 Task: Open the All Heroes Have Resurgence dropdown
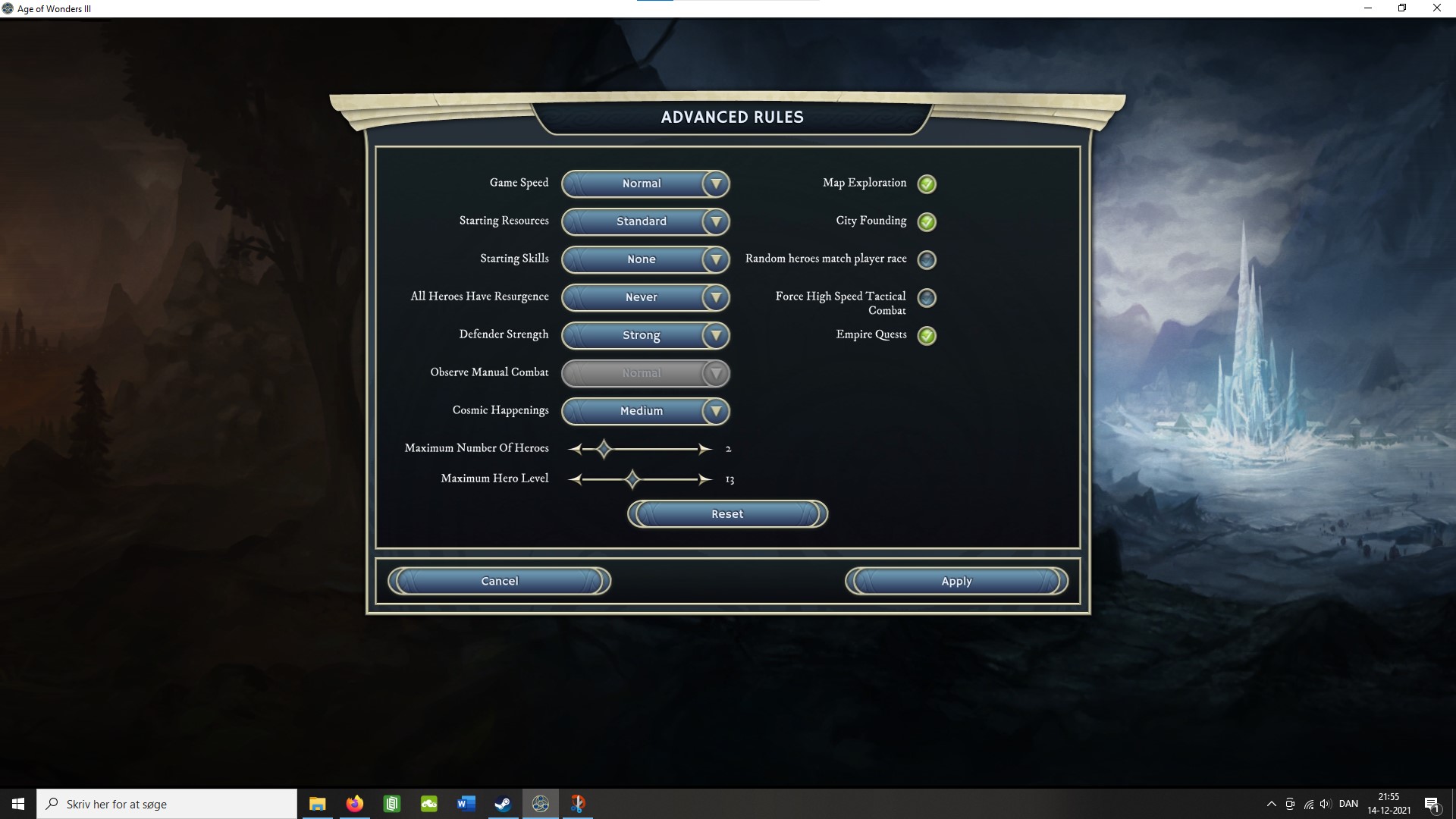pos(645,297)
